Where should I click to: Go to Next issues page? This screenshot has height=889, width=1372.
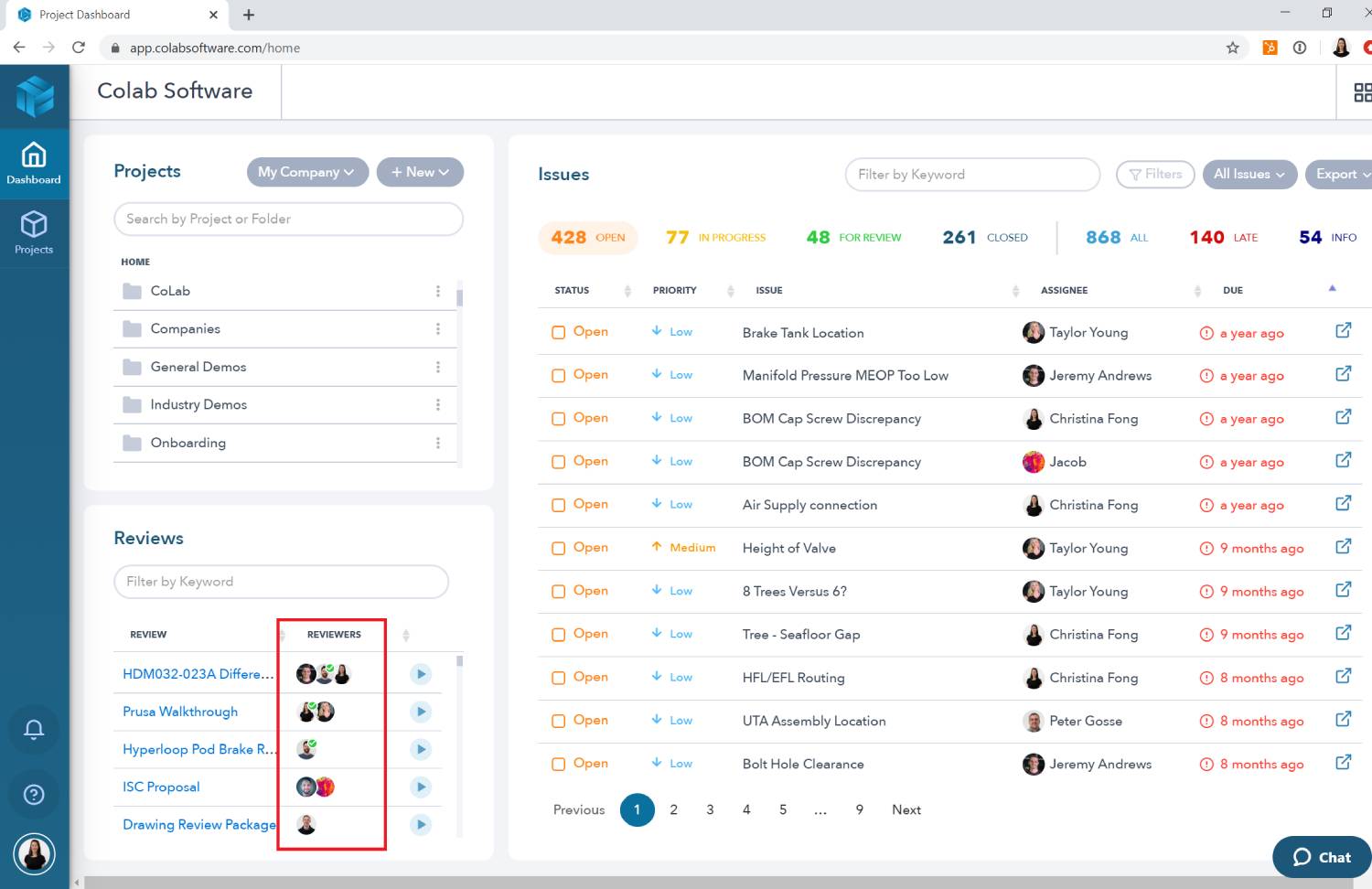906,809
